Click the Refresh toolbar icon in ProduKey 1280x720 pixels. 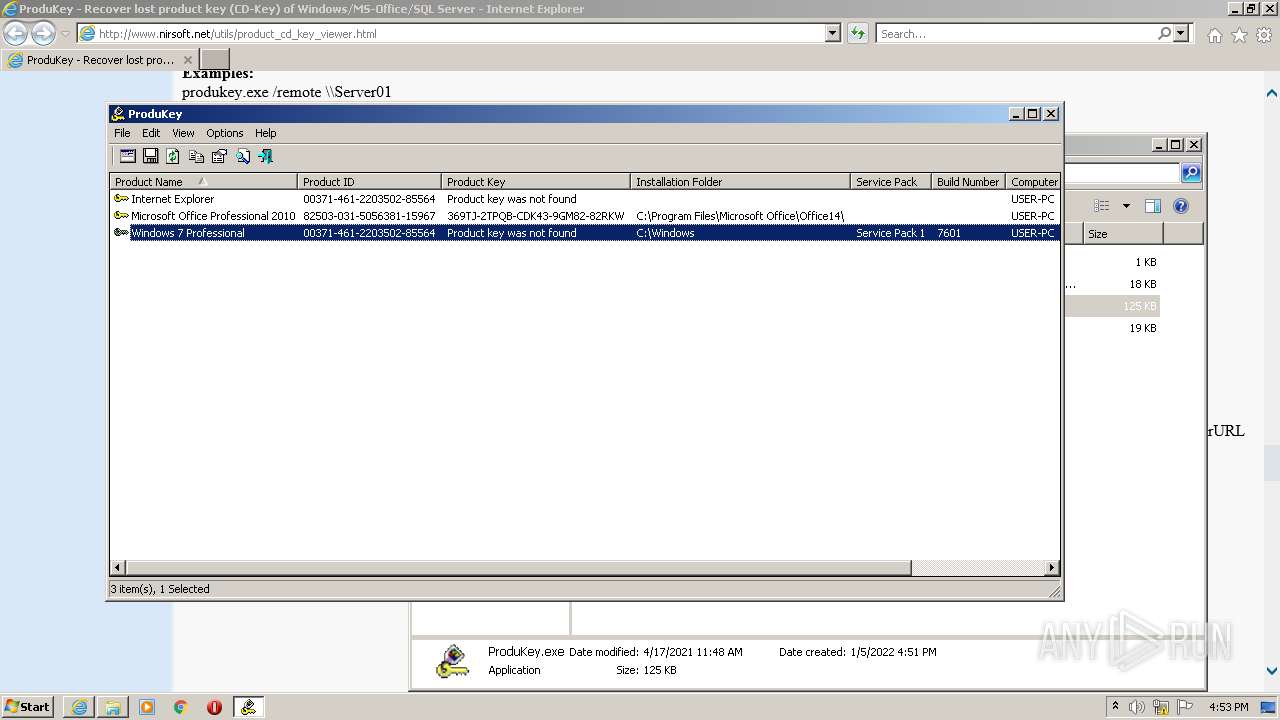pyautogui.click(x=173, y=156)
